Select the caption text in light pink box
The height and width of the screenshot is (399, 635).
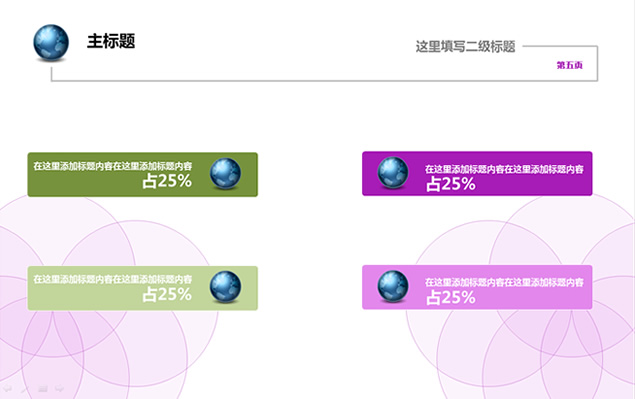[x=504, y=282]
